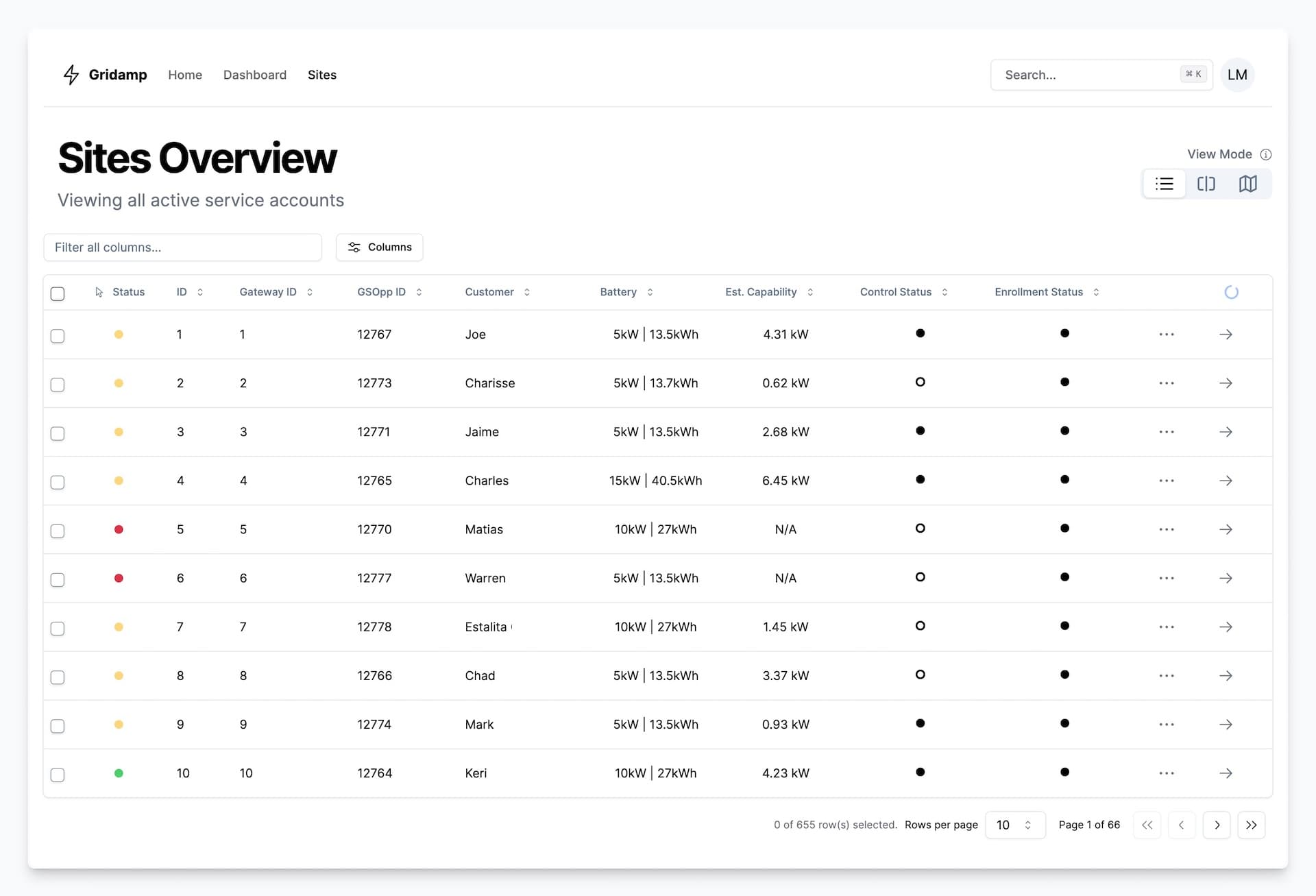Open the Rows per page dropdown
This screenshot has height=896, width=1316.
[1015, 825]
